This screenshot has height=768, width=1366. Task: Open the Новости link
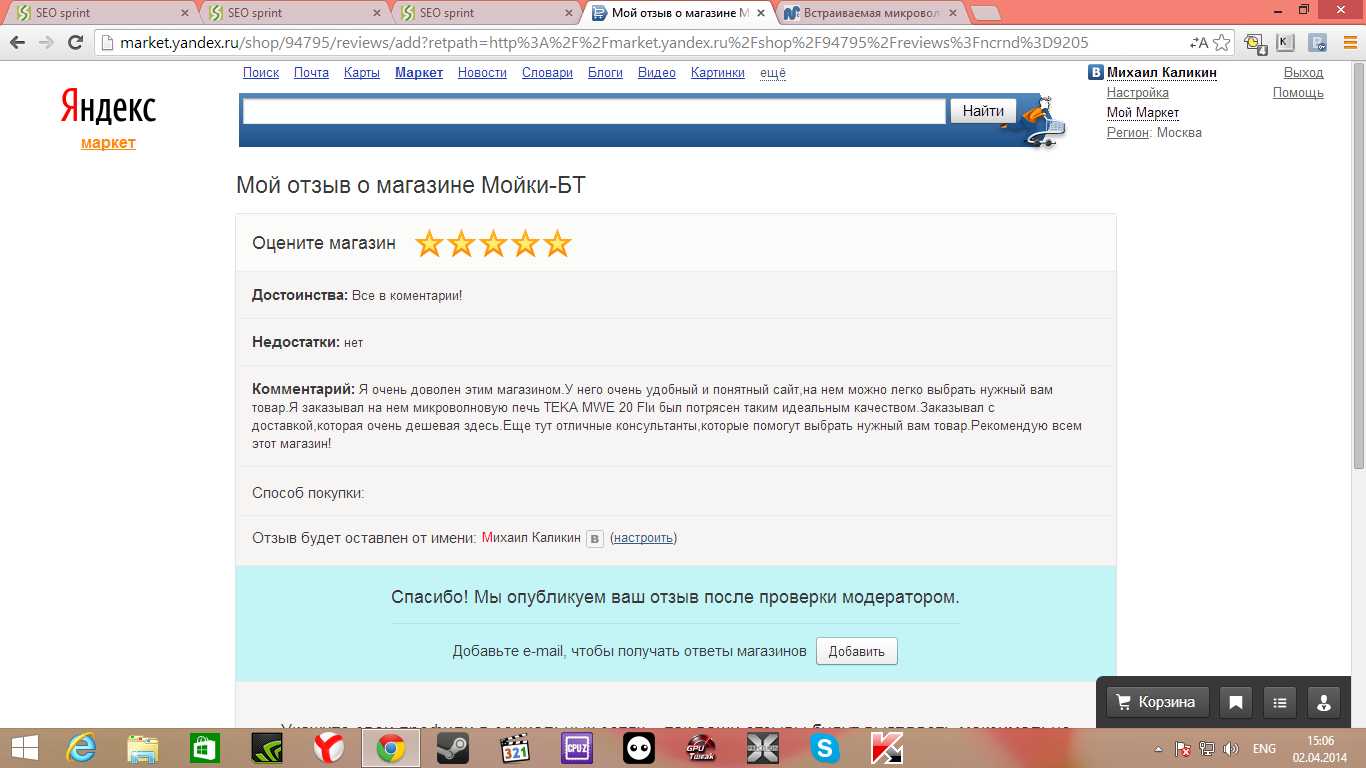(482, 73)
